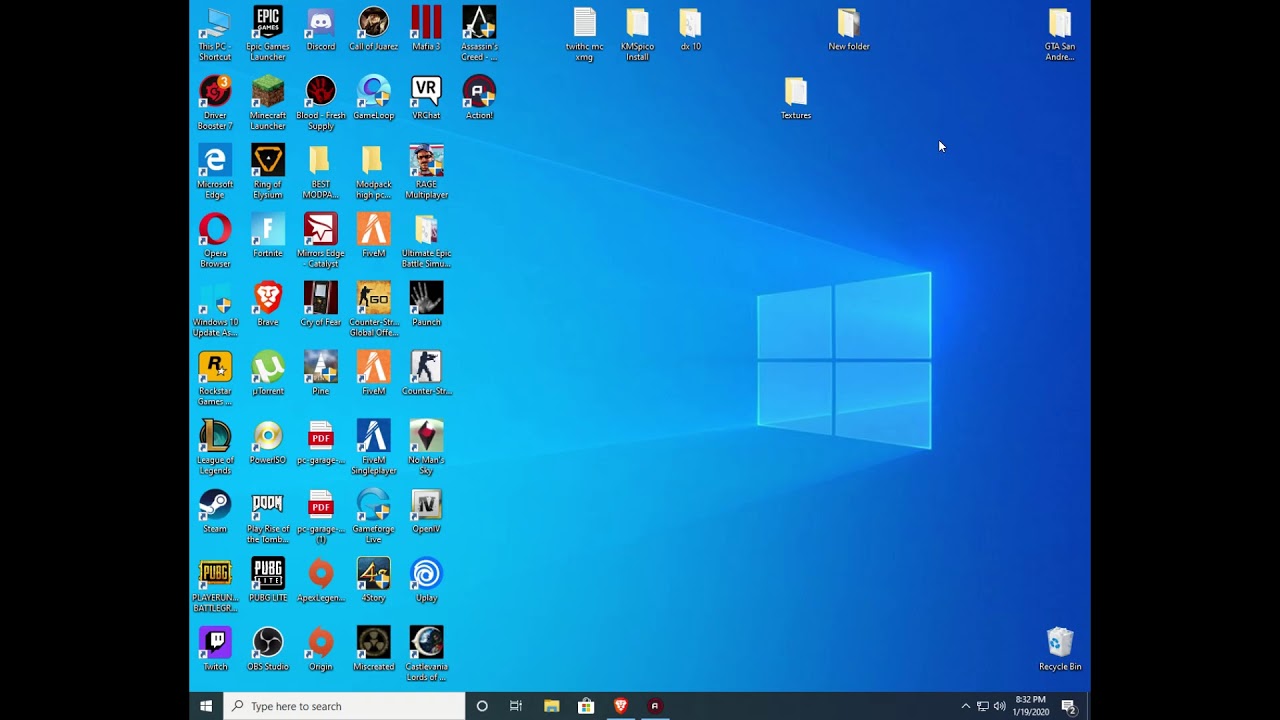The image size is (1280, 720).
Task: Click the FiveM Singleplayer icon
Action: click(x=374, y=447)
